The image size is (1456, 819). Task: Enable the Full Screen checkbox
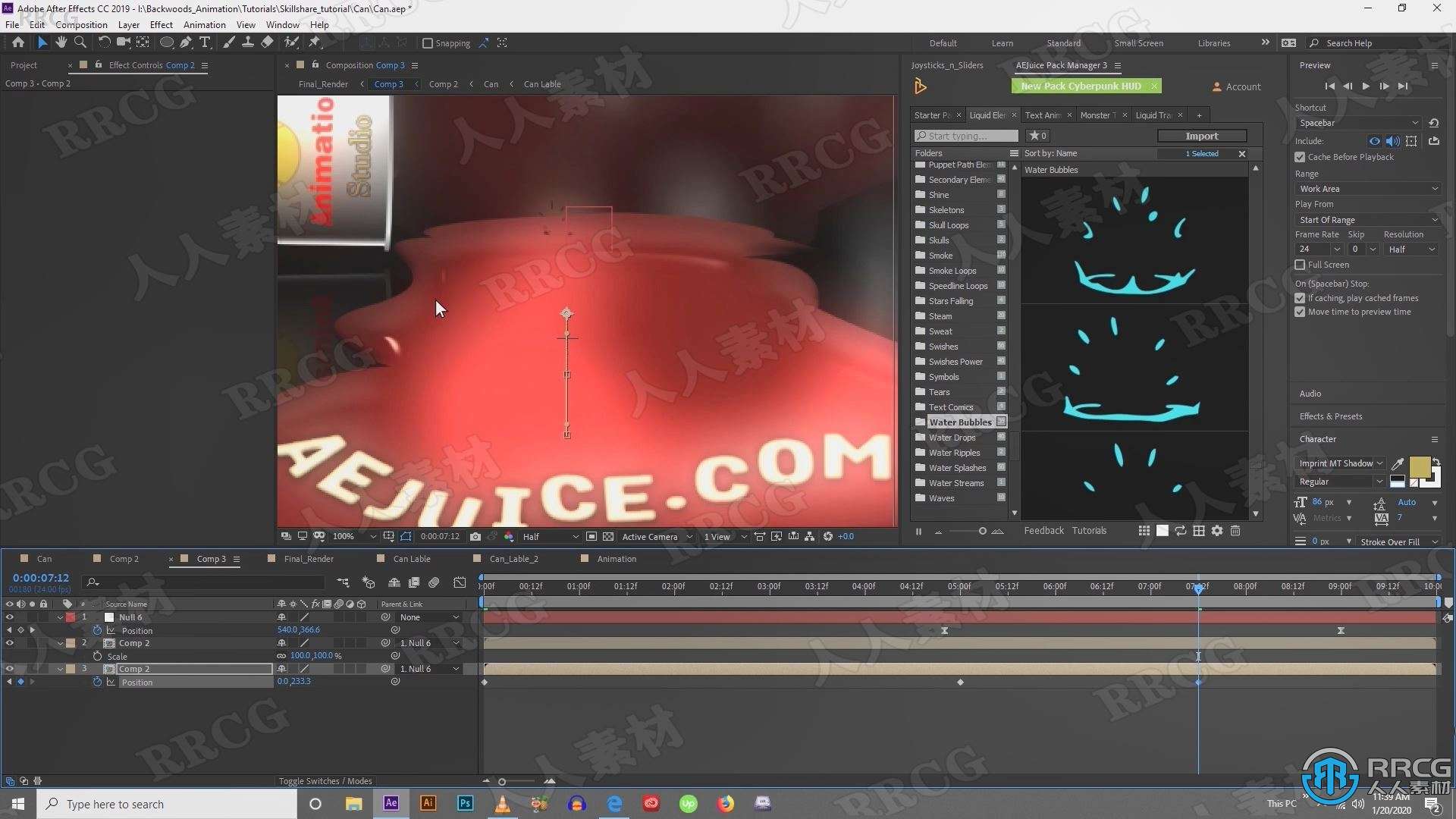tap(1300, 265)
